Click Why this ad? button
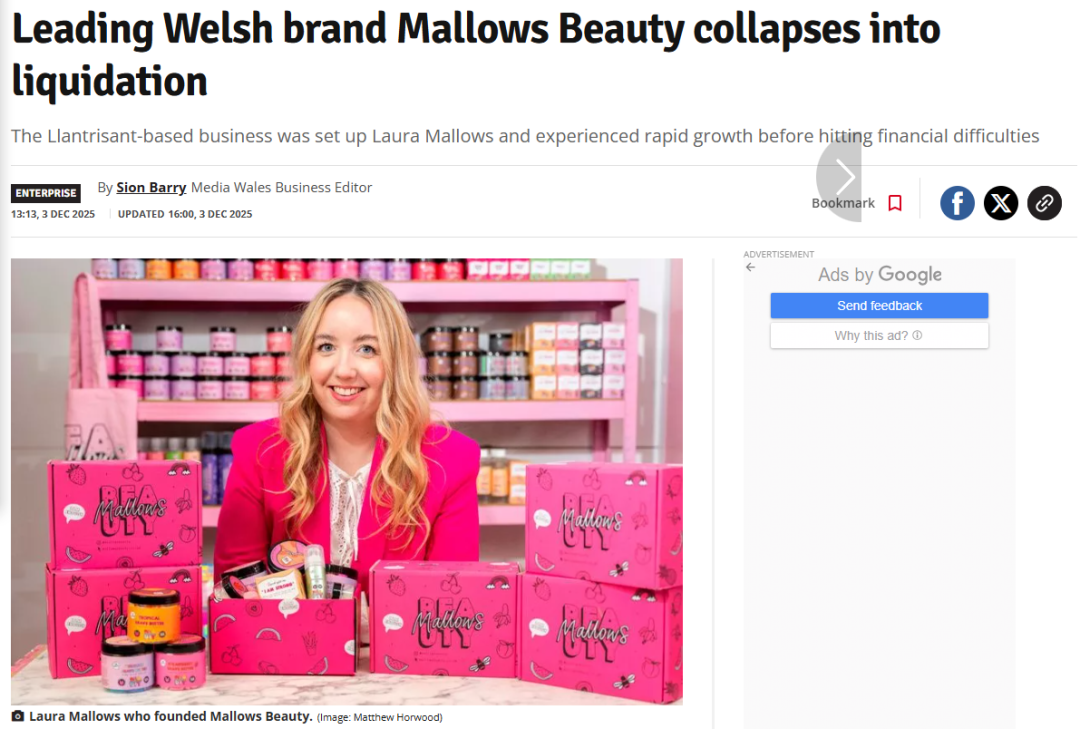The height and width of the screenshot is (729, 1080). [x=879, y=336]
